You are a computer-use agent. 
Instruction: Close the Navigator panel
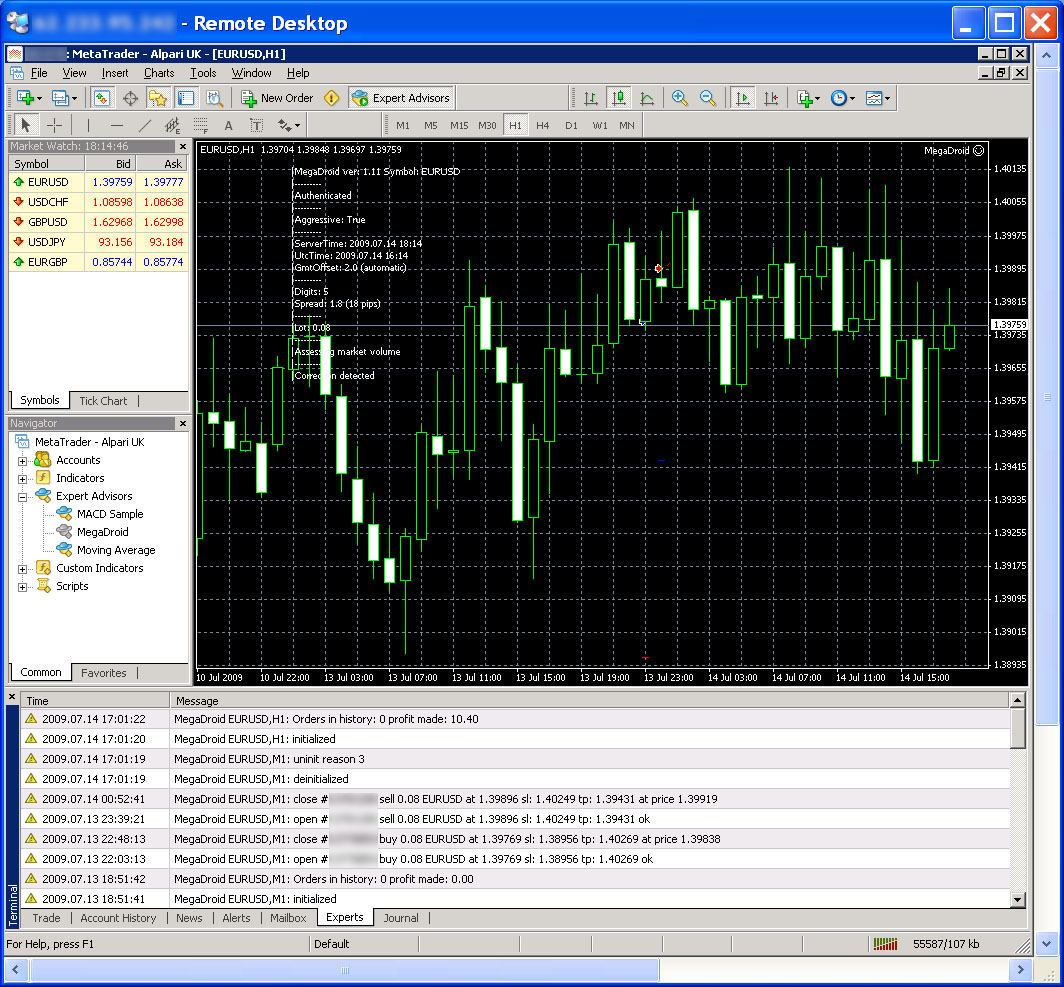183,423
